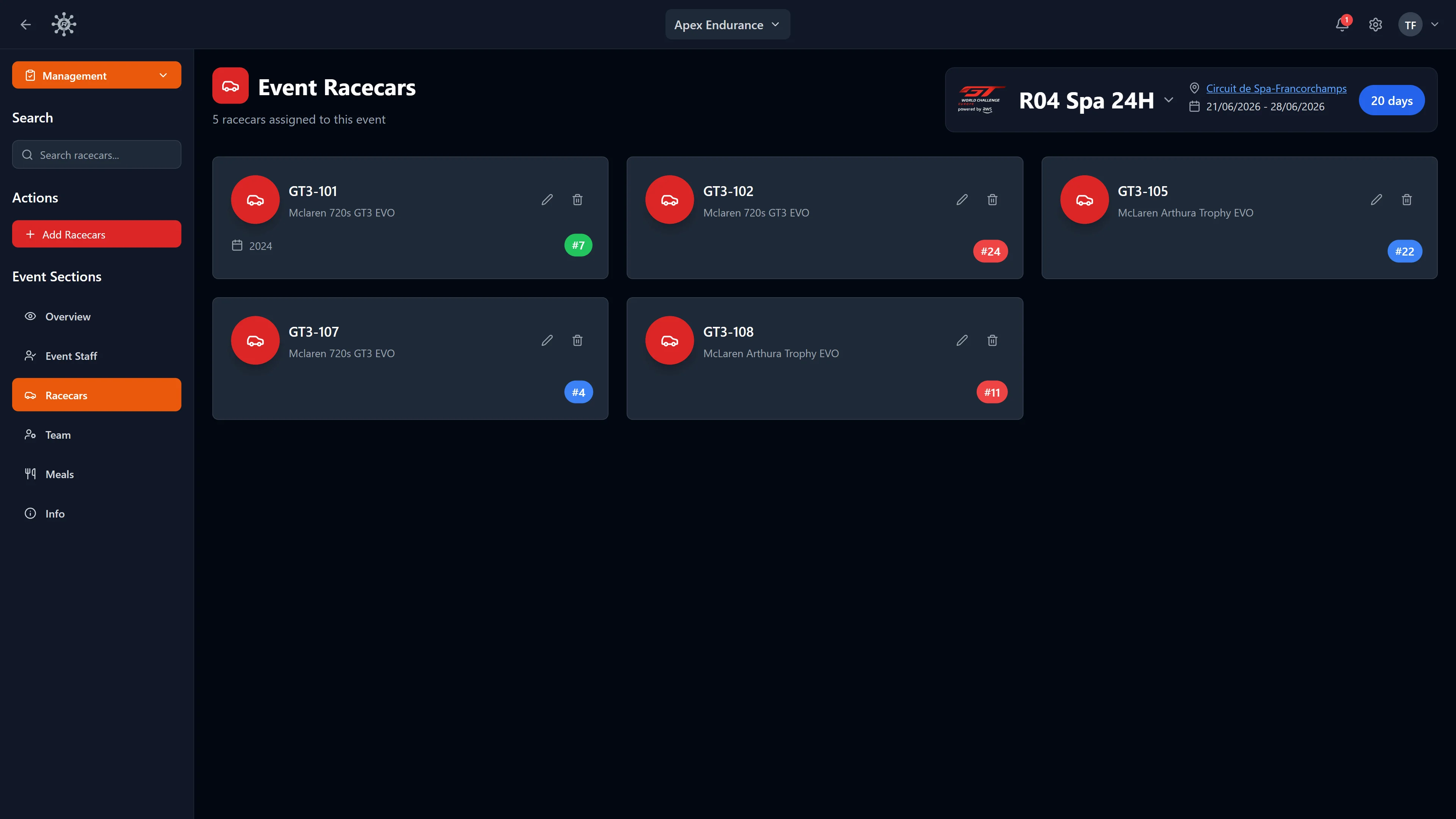Go to the Team section
The height and width of the screenshot is (819, 1456).
(97, 435)
